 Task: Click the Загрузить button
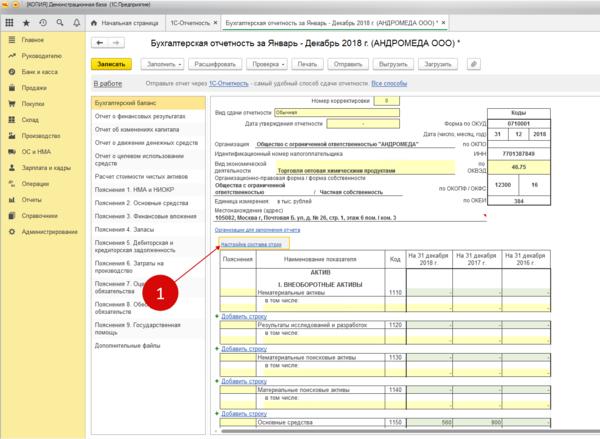point(438,64)
